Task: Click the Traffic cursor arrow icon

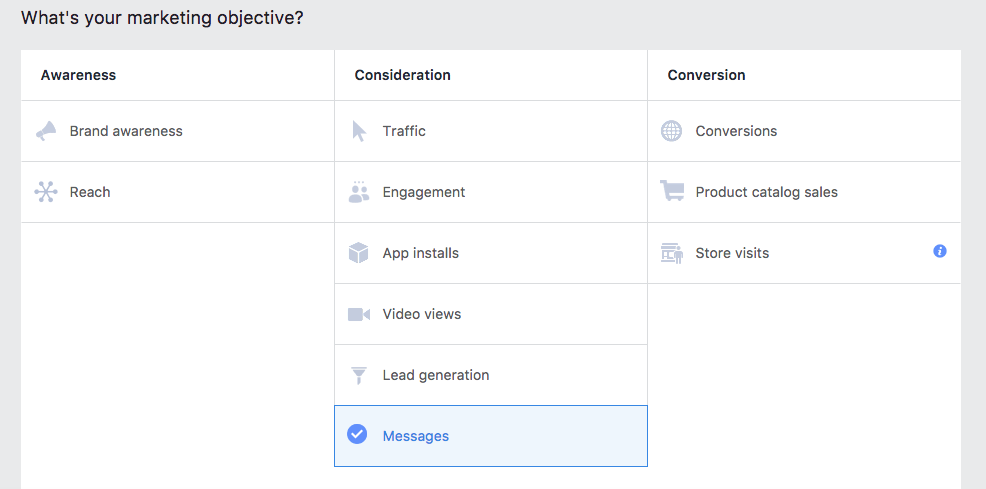Action: 359,131
